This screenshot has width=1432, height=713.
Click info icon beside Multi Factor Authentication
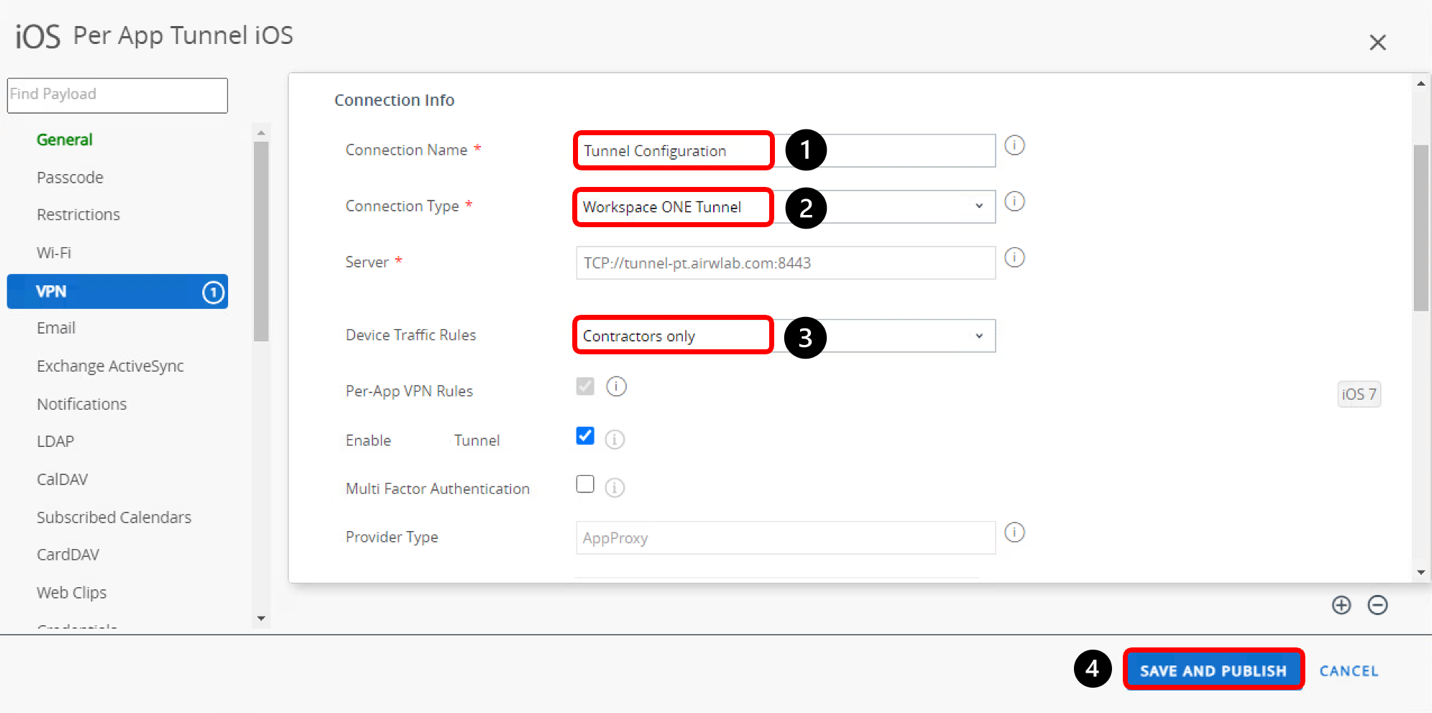[x=615, y=488]
